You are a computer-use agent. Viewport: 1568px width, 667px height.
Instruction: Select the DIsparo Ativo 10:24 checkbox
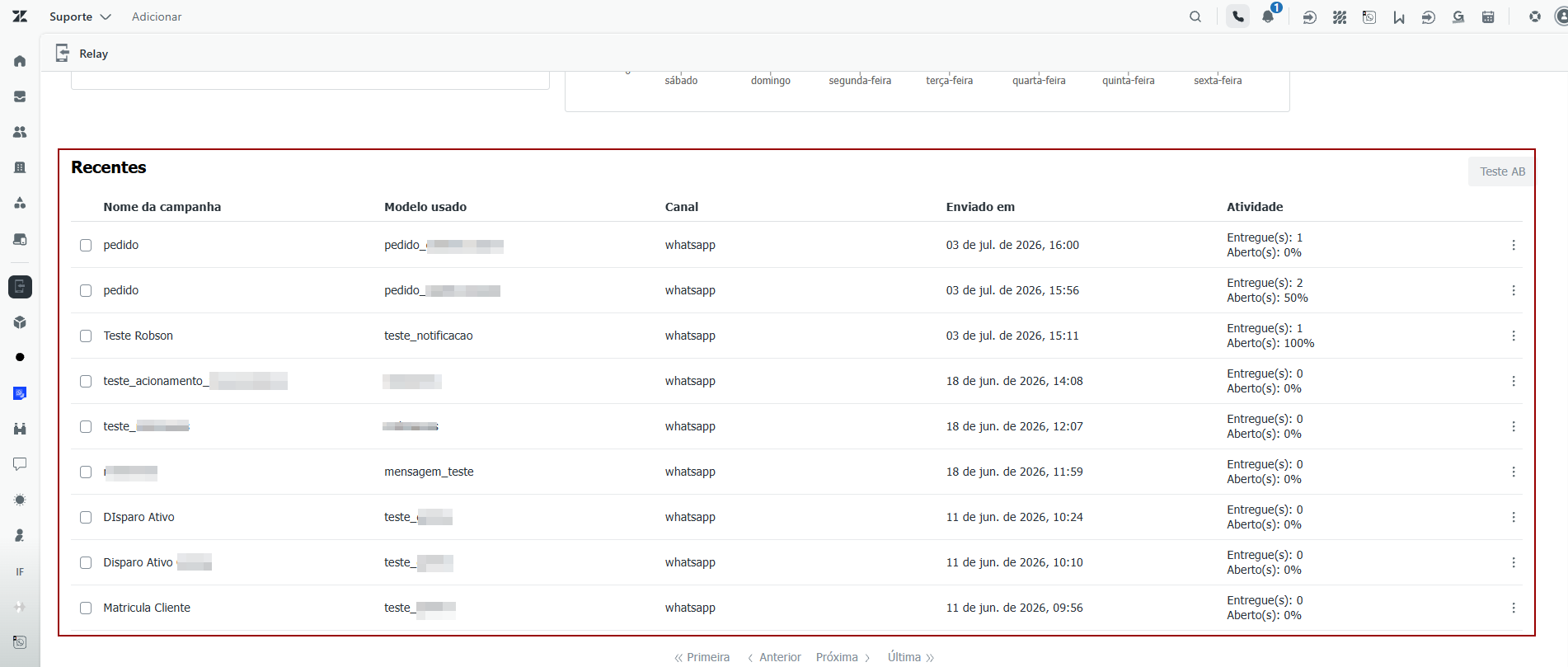click(86, 517)
